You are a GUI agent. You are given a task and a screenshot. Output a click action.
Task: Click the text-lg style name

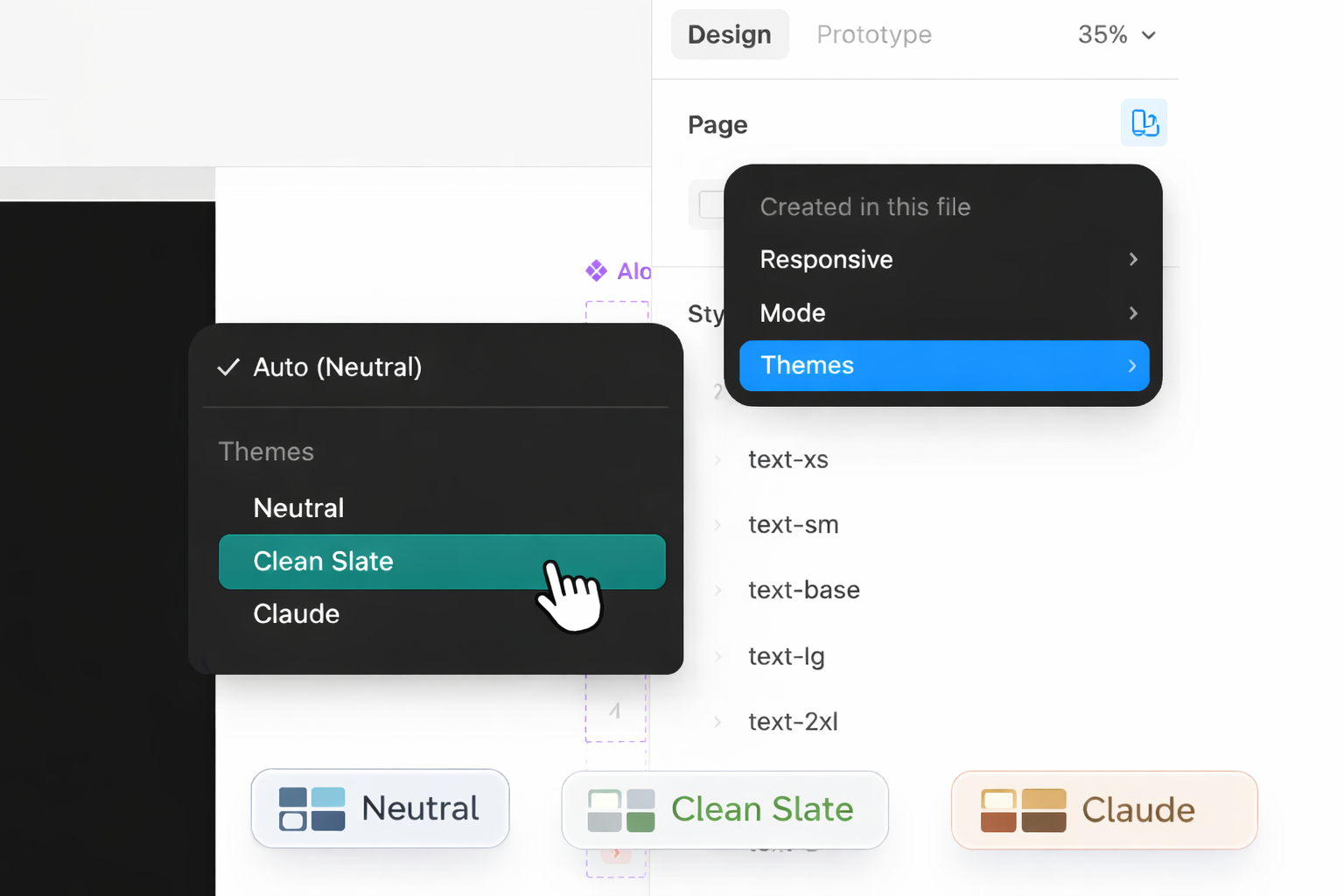tap(787, 656)
